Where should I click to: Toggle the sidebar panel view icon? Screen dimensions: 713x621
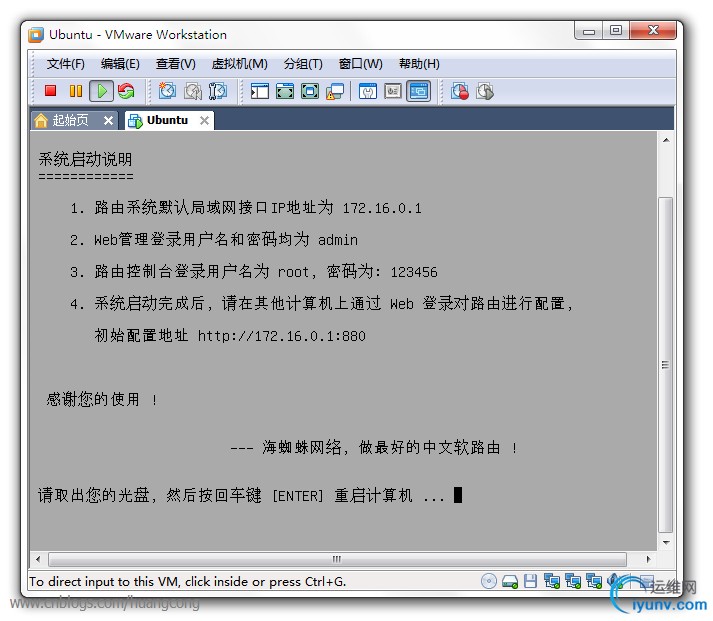tap(260, 91)
